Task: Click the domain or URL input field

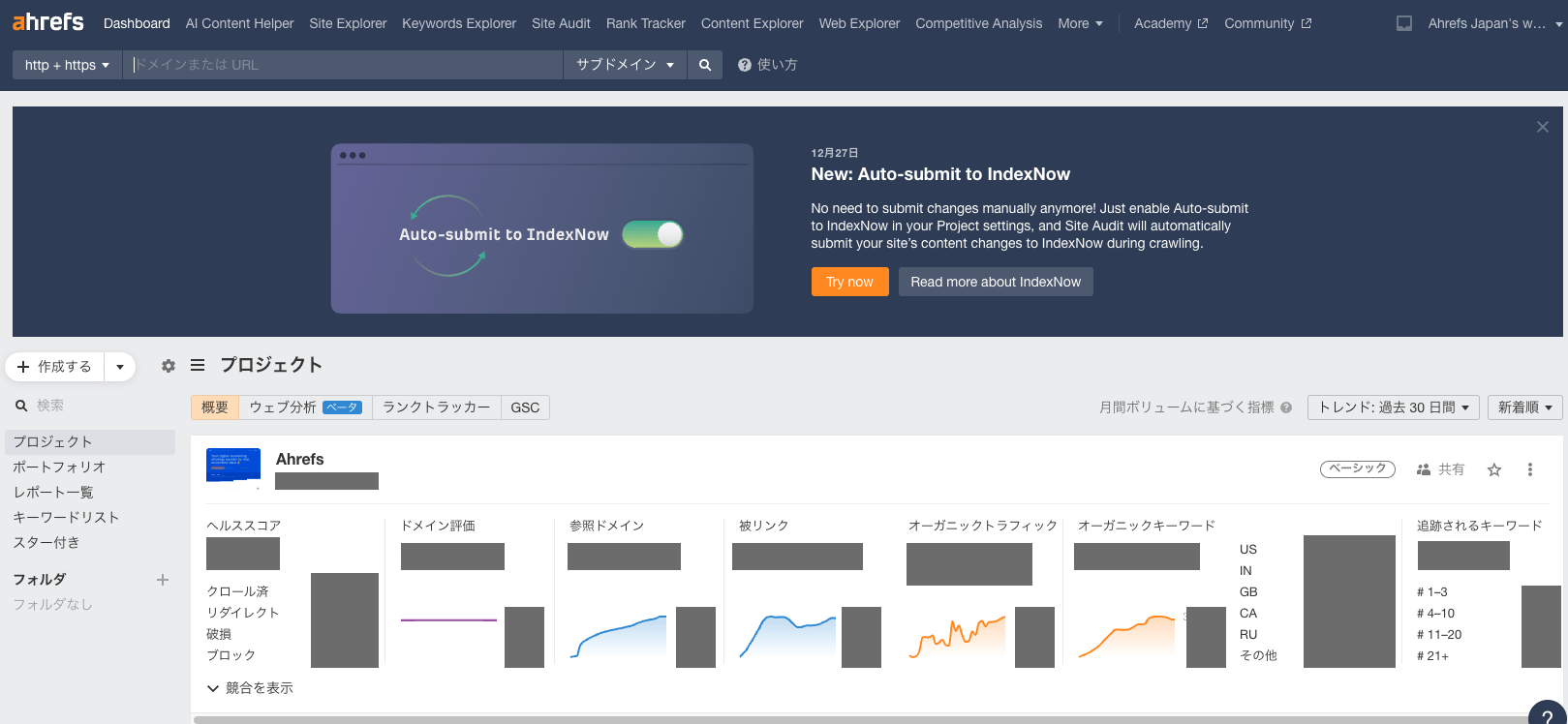Action: [x=344, y=65]
